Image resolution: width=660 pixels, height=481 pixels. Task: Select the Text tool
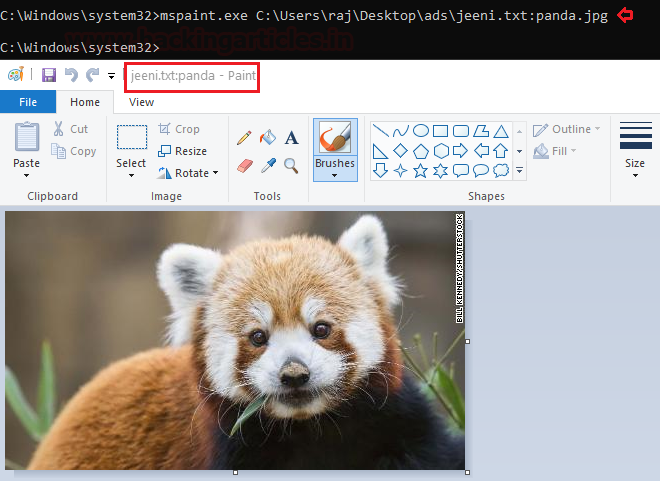pyautogui.click(x=291, y=138)
